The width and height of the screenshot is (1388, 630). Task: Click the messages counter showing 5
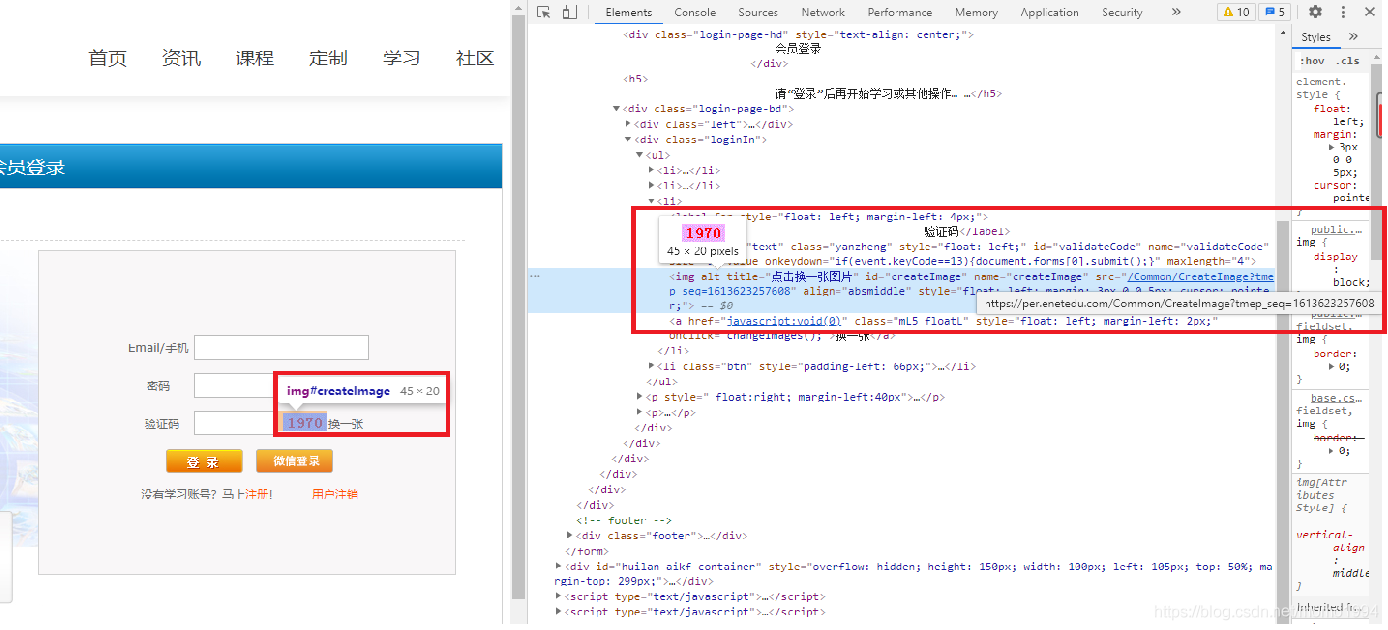pyautogui.click(x=1275, y=12)
